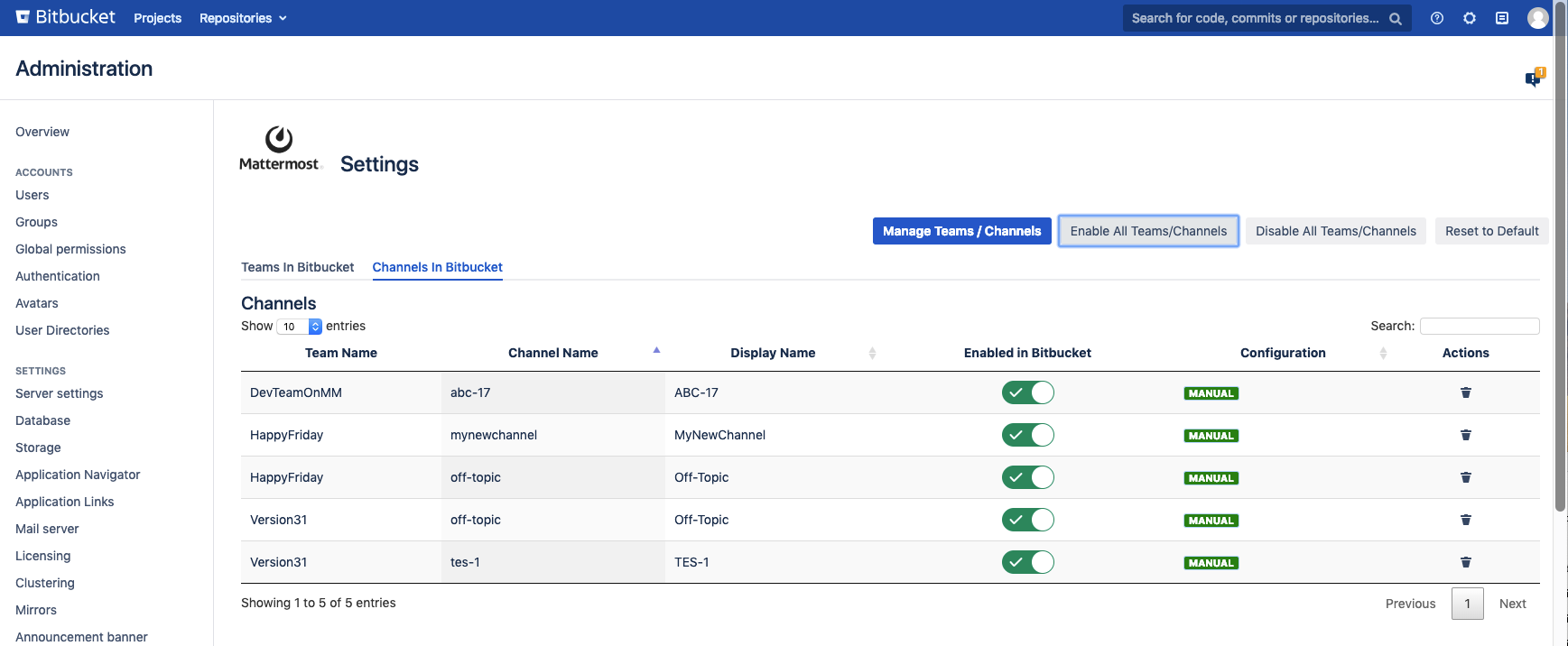This screenshot has height=646, width=1568.
Task: Switch off the TES-1 channel toggle
Action: pos(1027,562)
